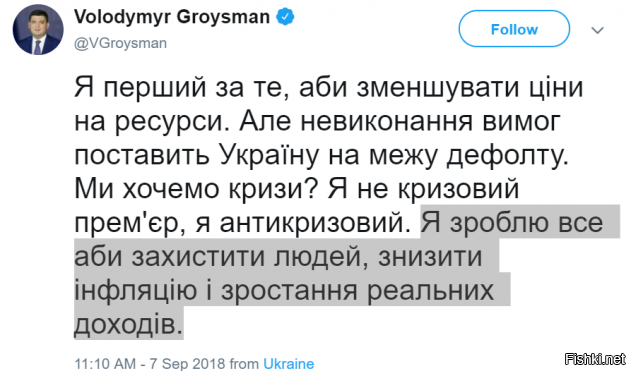Click the Volodymyr Groysman display name
The image size is (631, 371).
coord(172,17)
